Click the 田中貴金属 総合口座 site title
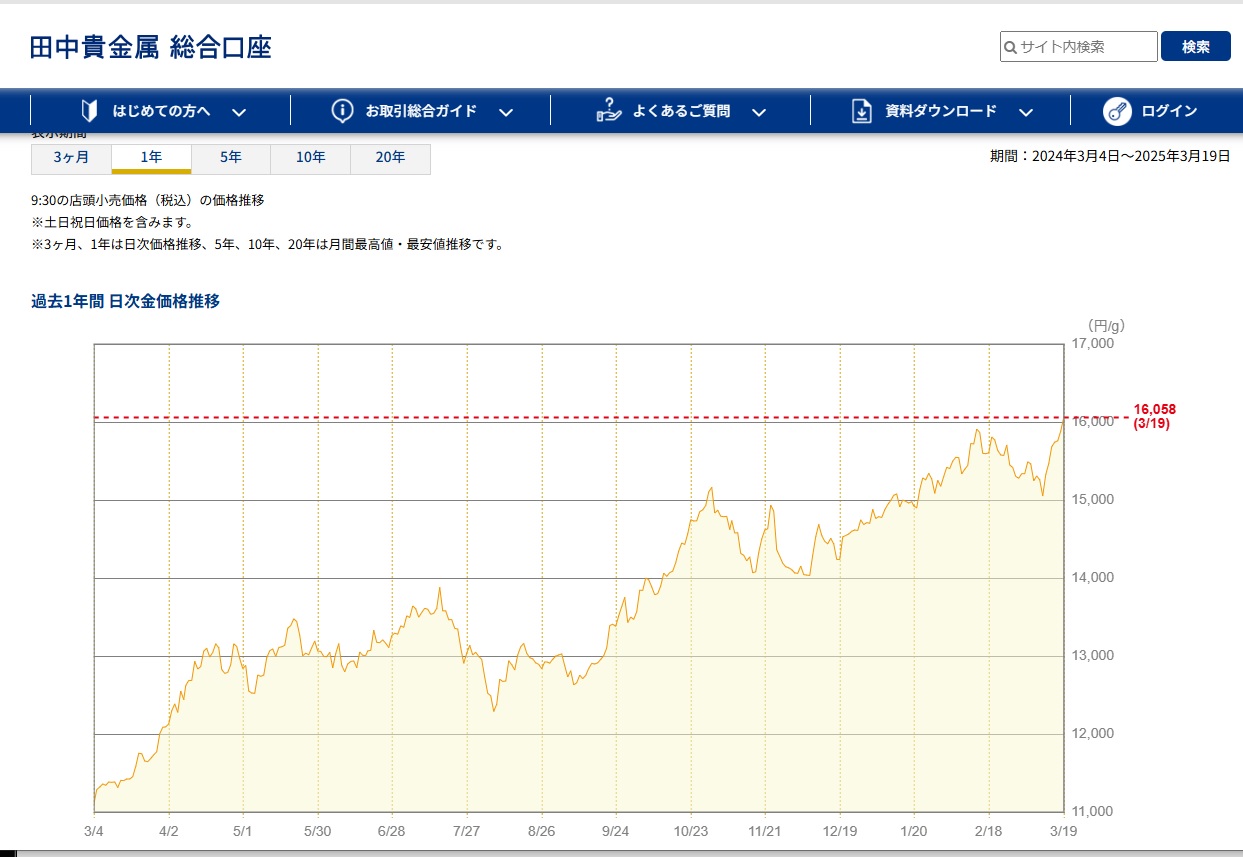 click(x=151, y=47)
